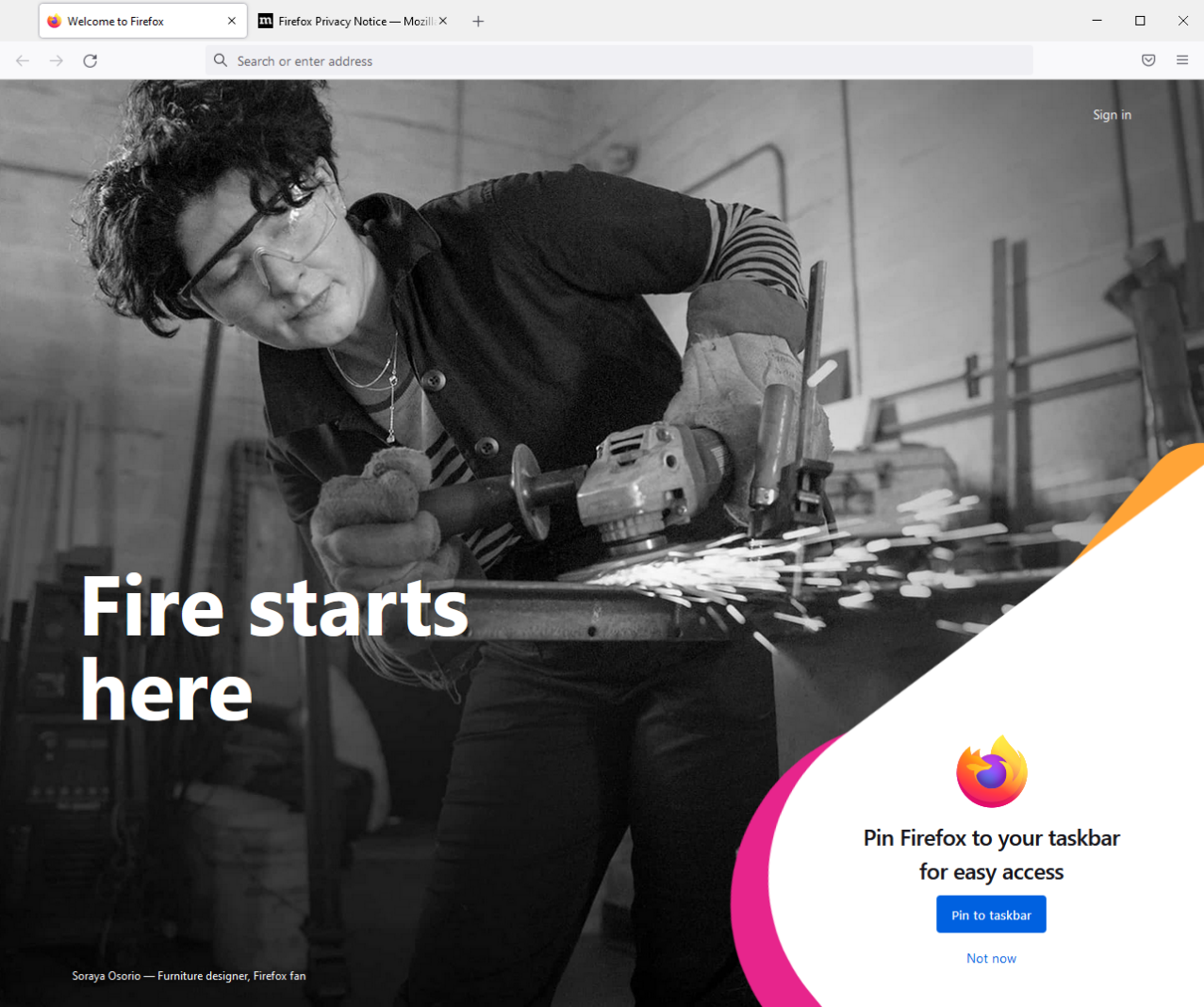
Task: Open the hamburger application menu
Action: coord(1182,60)
